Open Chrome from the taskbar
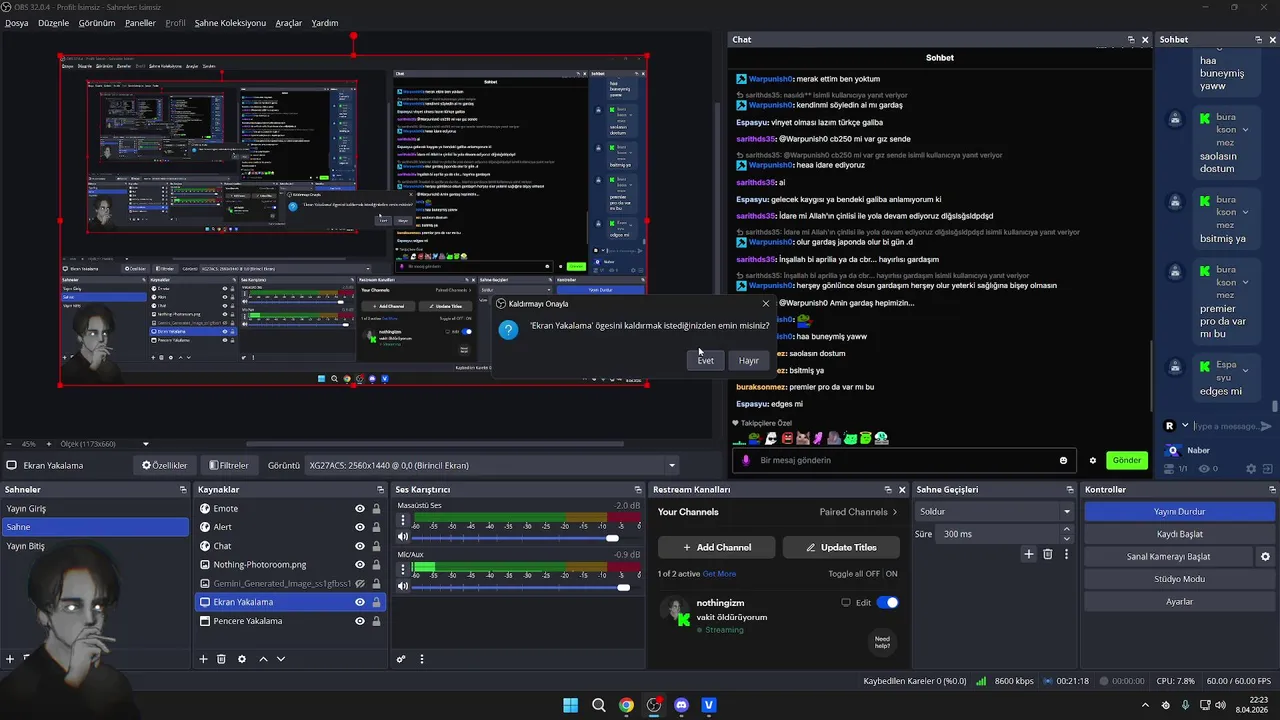 [x=626, y=705]
